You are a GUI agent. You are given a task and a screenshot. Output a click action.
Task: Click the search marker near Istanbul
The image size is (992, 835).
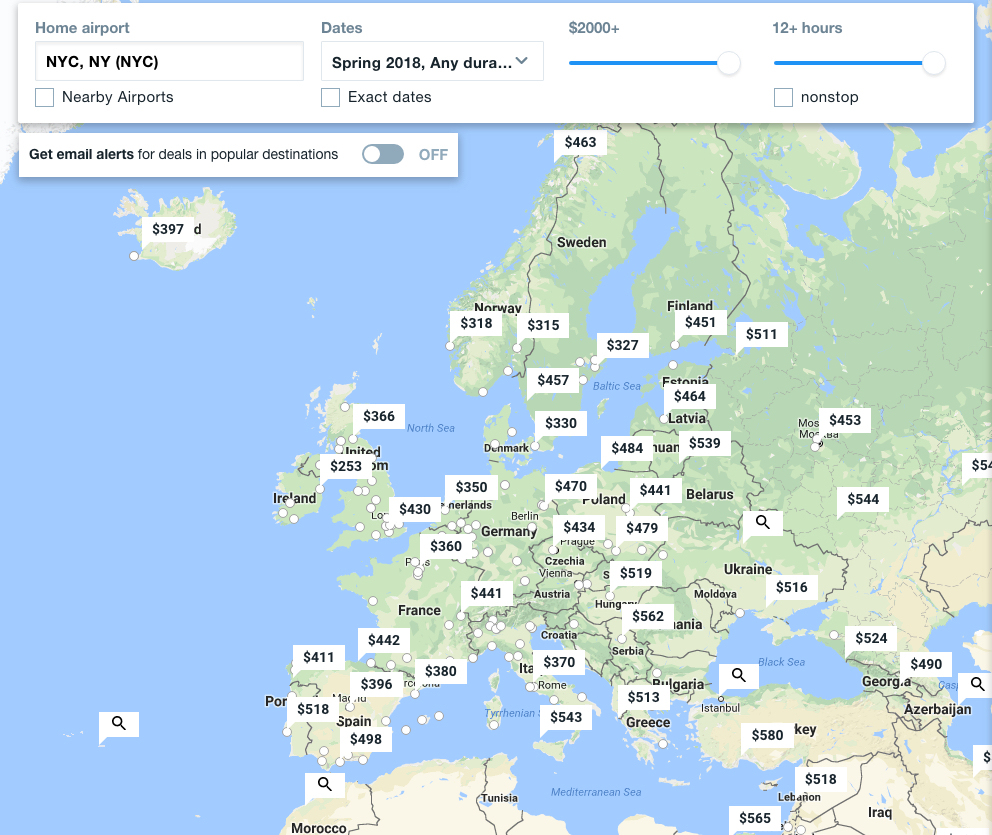738,676
